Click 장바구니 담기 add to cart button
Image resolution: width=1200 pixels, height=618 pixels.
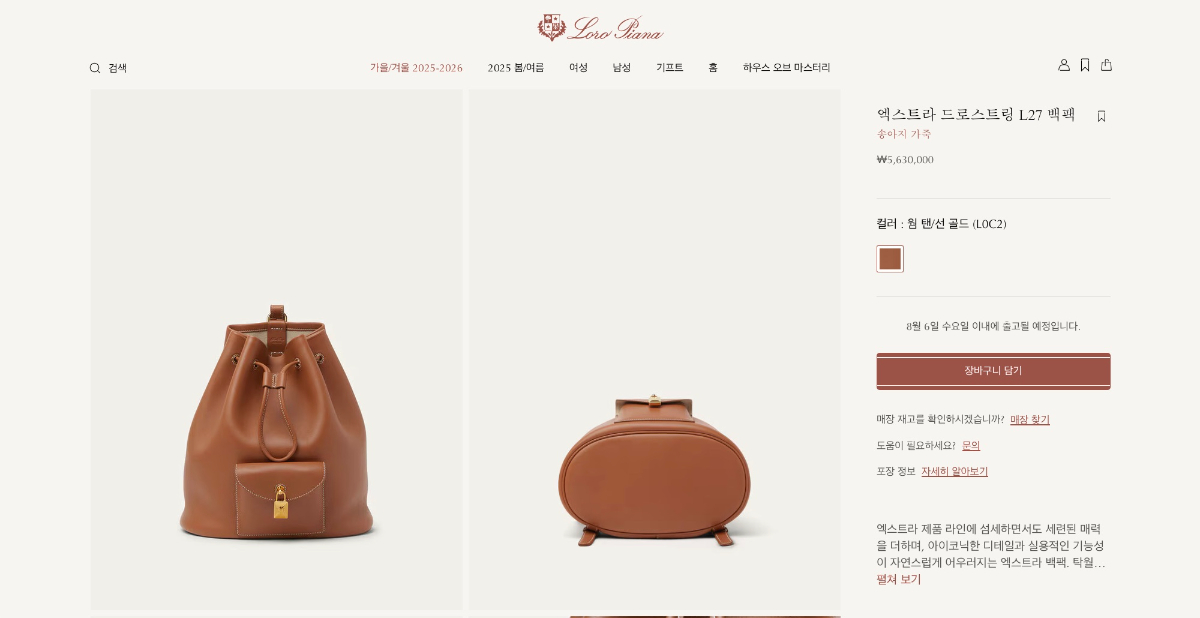click(x=993, y=371)
